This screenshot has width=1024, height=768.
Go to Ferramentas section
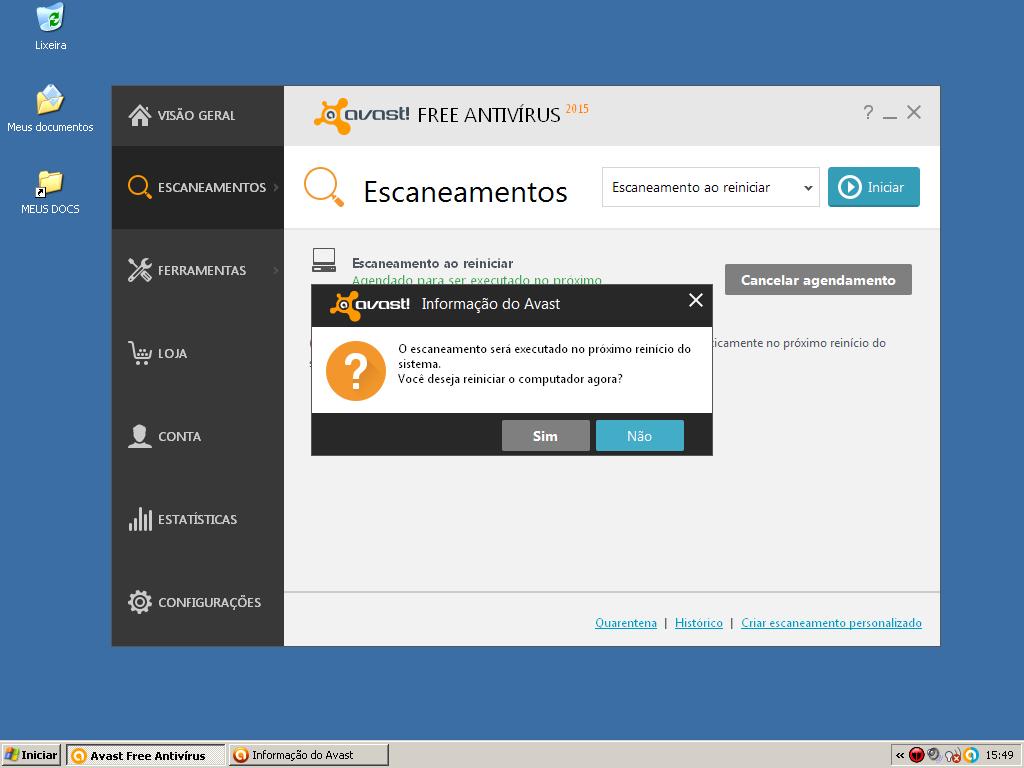[x=197, y=270]
